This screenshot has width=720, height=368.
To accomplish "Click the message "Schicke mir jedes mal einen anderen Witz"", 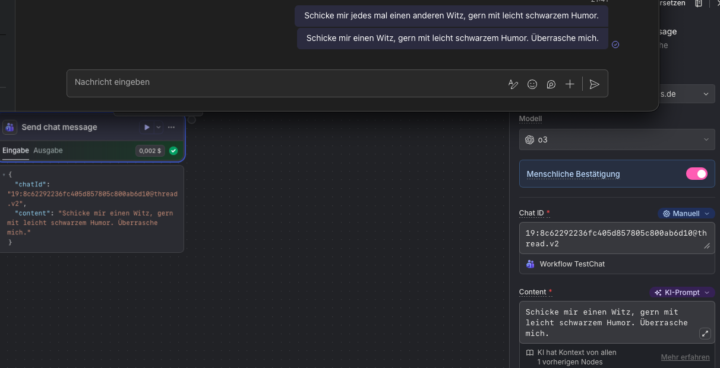I will [x=451, y=16].
